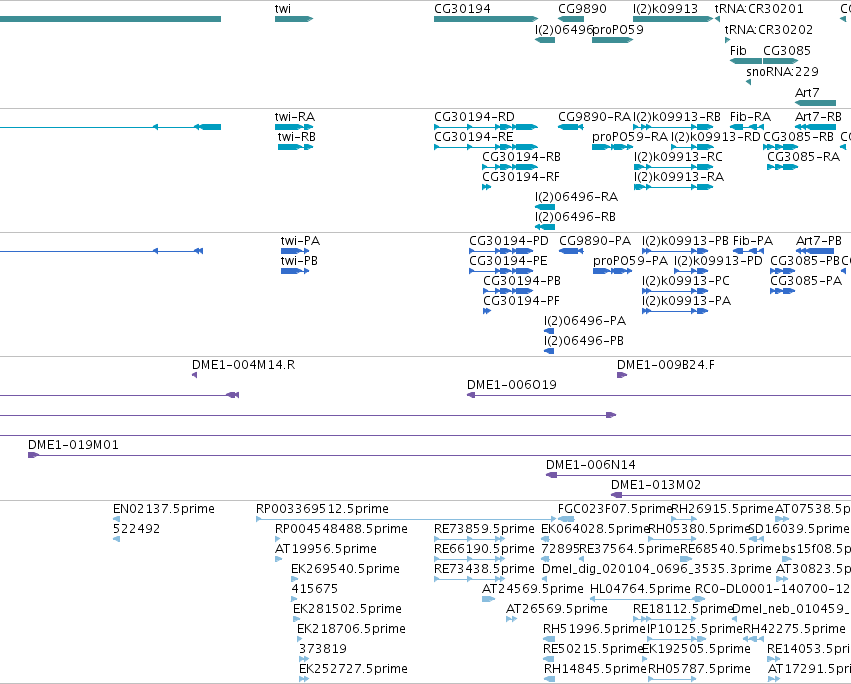This screenshot has width=851, height=684.
Task: Click the 415675 EST label
Action: coord(314,589)
